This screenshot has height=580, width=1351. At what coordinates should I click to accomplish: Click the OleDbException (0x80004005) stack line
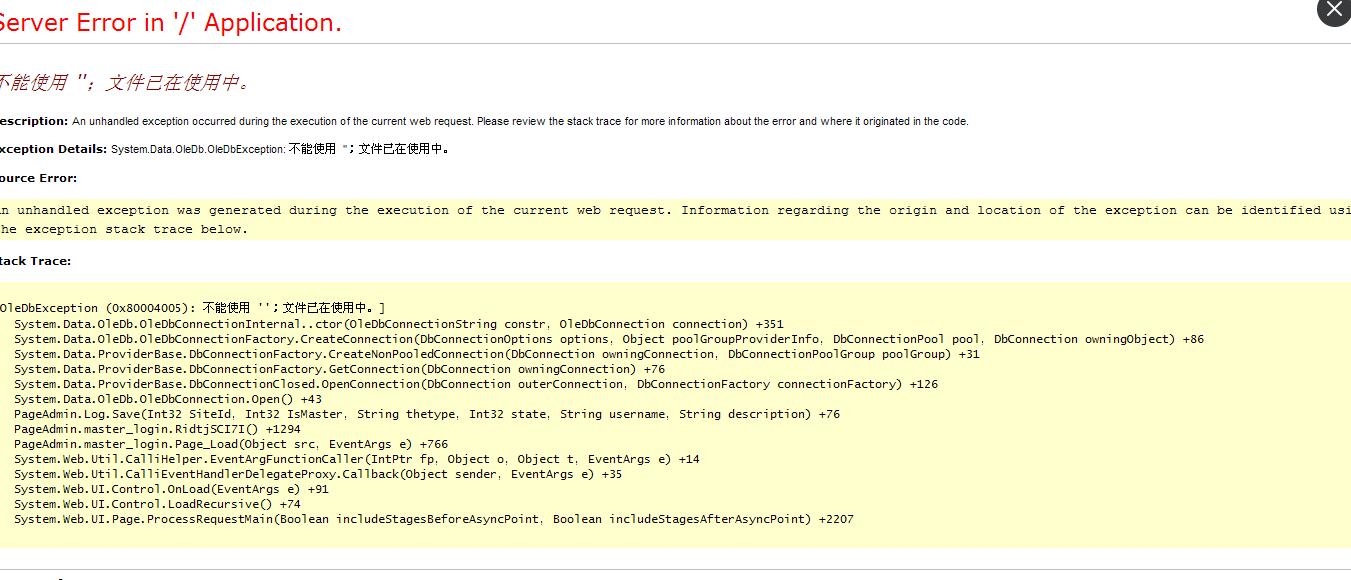pyautogui.click(x=192, y=308)
